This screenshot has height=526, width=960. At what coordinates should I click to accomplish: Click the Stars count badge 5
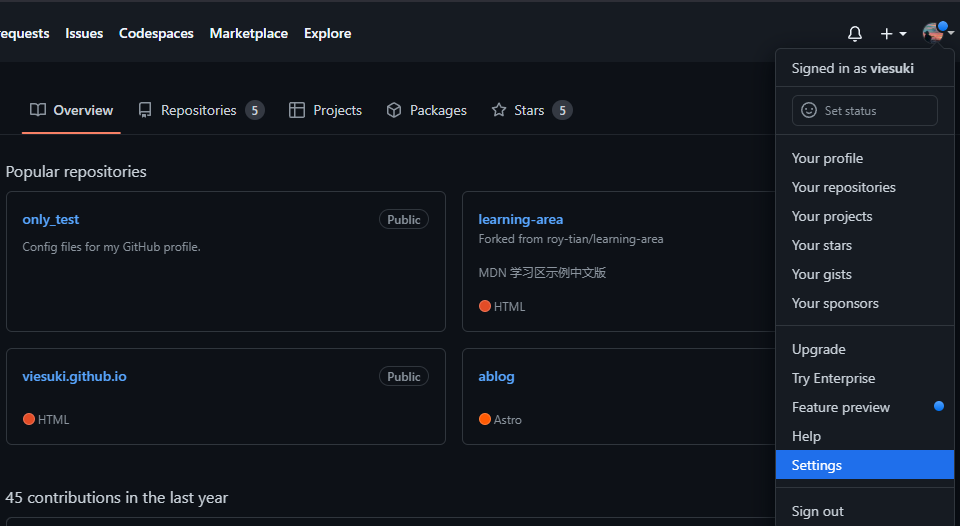point(562,110)
